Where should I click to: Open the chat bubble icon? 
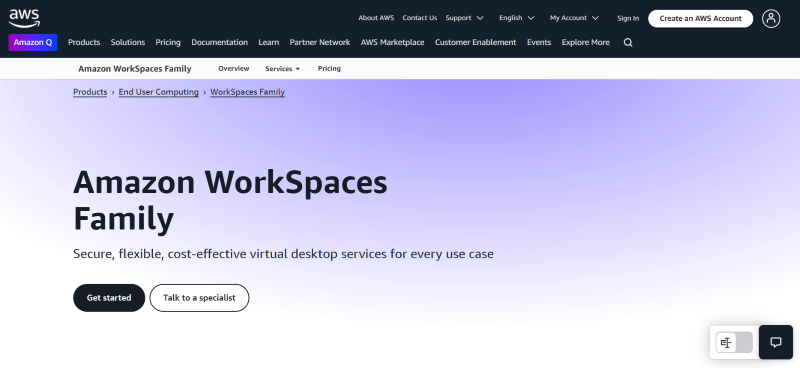tap(776, 342)
